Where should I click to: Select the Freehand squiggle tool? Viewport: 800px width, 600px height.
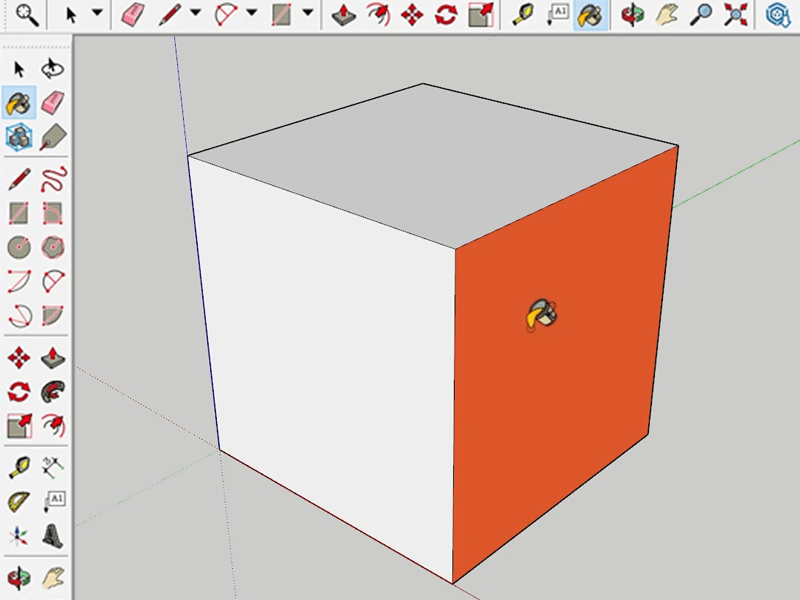[x=53, y=179]
